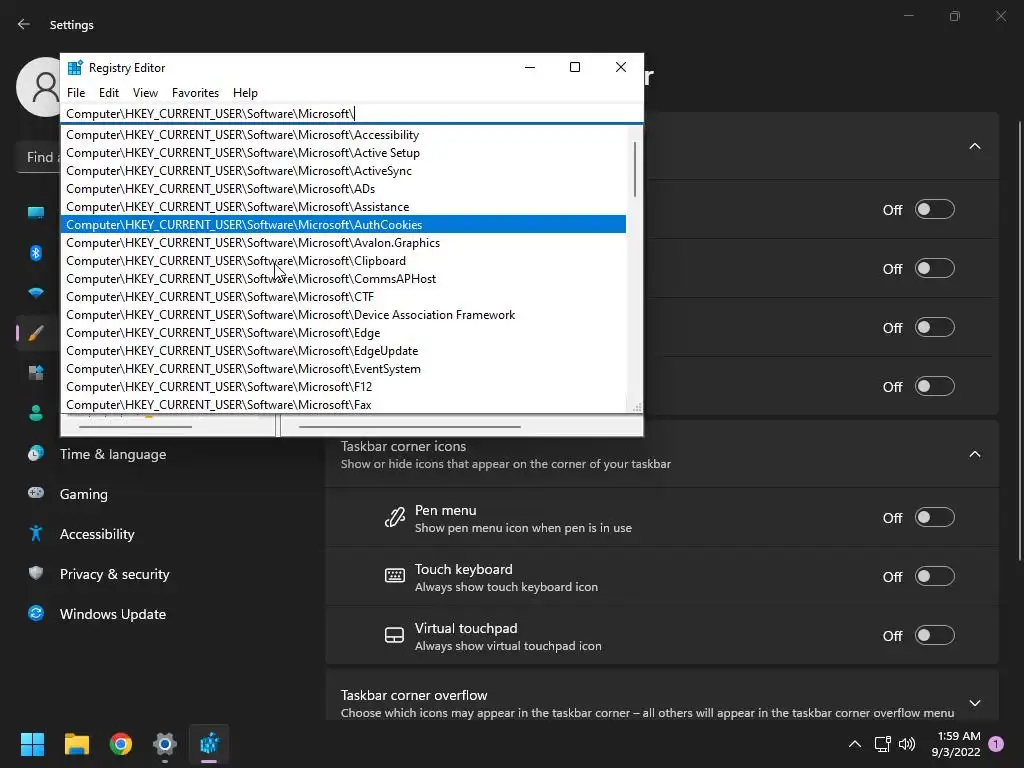Image resolution: width=1024 pixels, height=768 pixels.
Task: Open the Favorites menu in Registry Editor
Action: coord(195,93)
